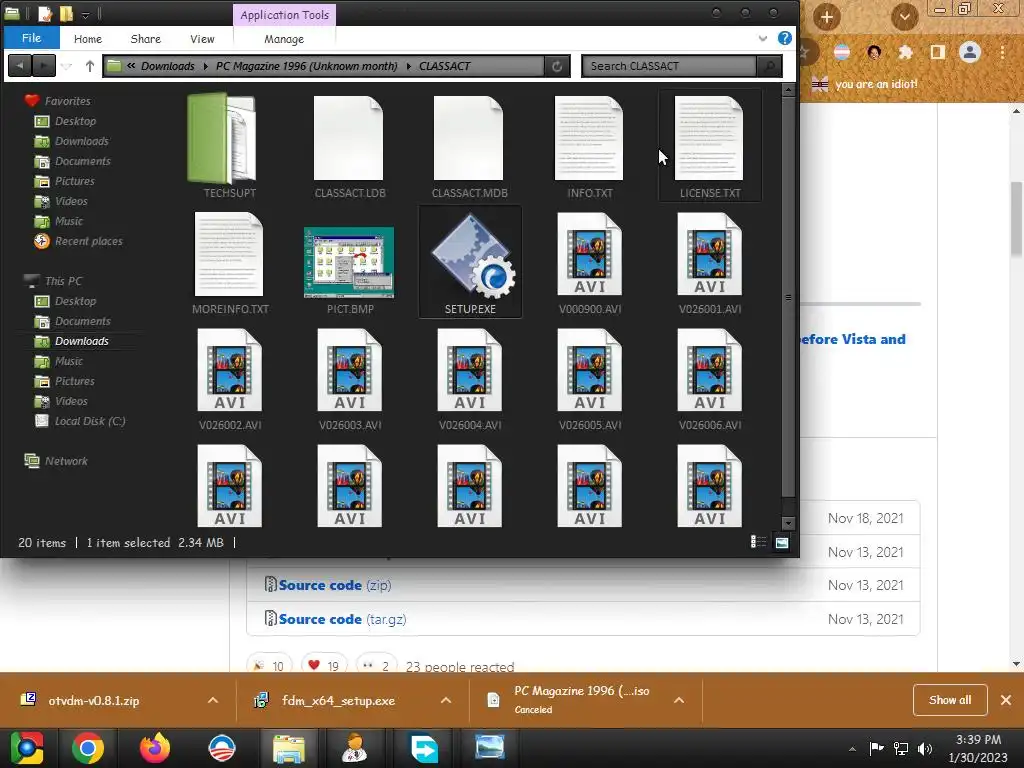This screenshot has width=1024, height=768.
Task: Open the View ribbon tab
Action: 202,39
